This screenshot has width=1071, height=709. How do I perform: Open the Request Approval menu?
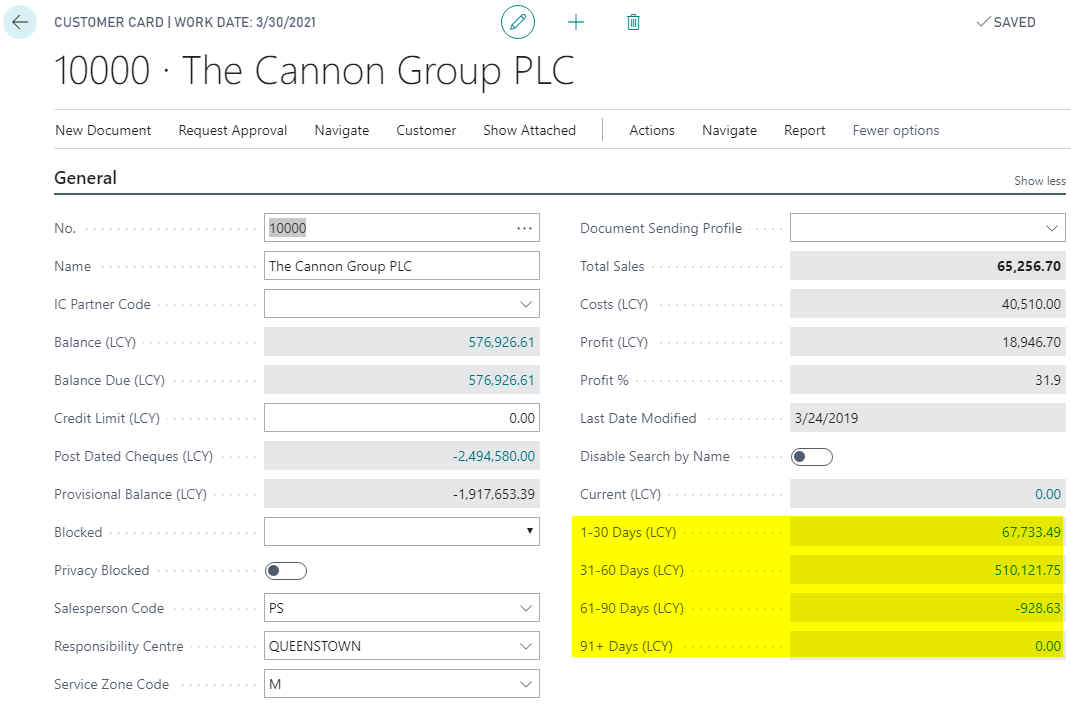[x=232, y=130]
